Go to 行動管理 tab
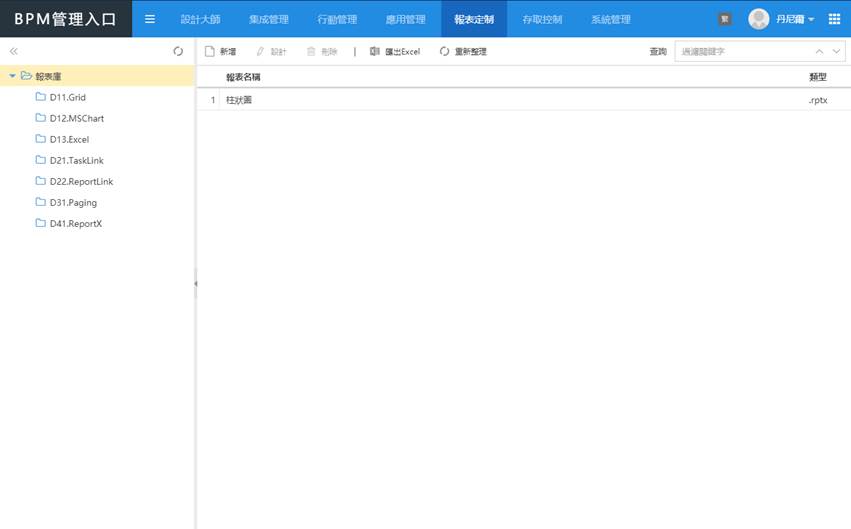Viewport: 851px width, 529px height. (337, 20)
